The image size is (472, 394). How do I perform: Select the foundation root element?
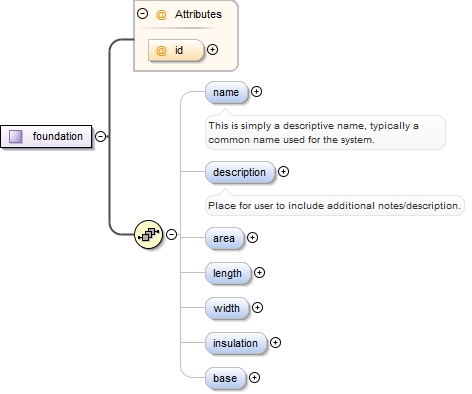(46, 136)
